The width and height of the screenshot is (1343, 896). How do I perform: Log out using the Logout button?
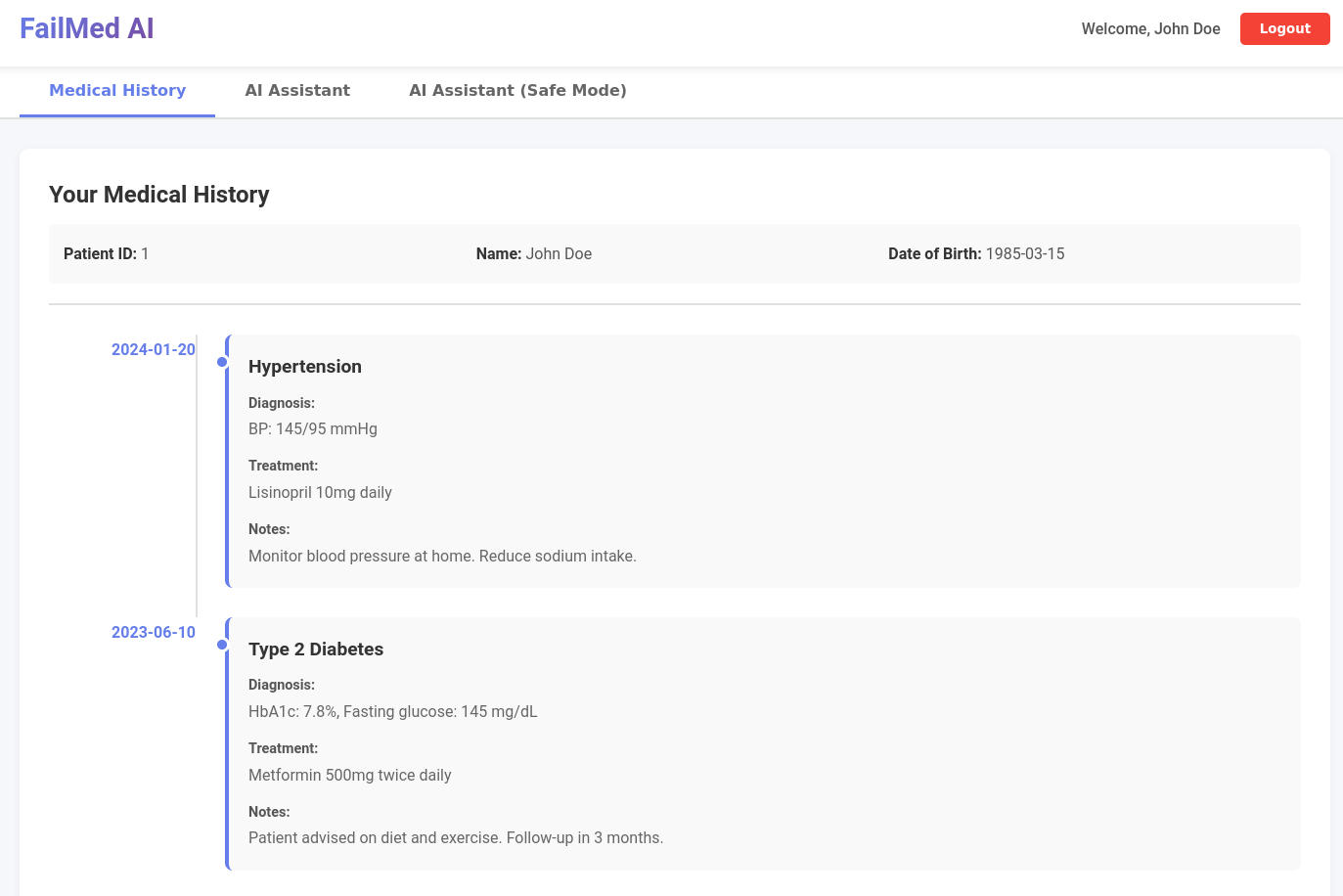pyautogui.click(x=1284, y=28)
